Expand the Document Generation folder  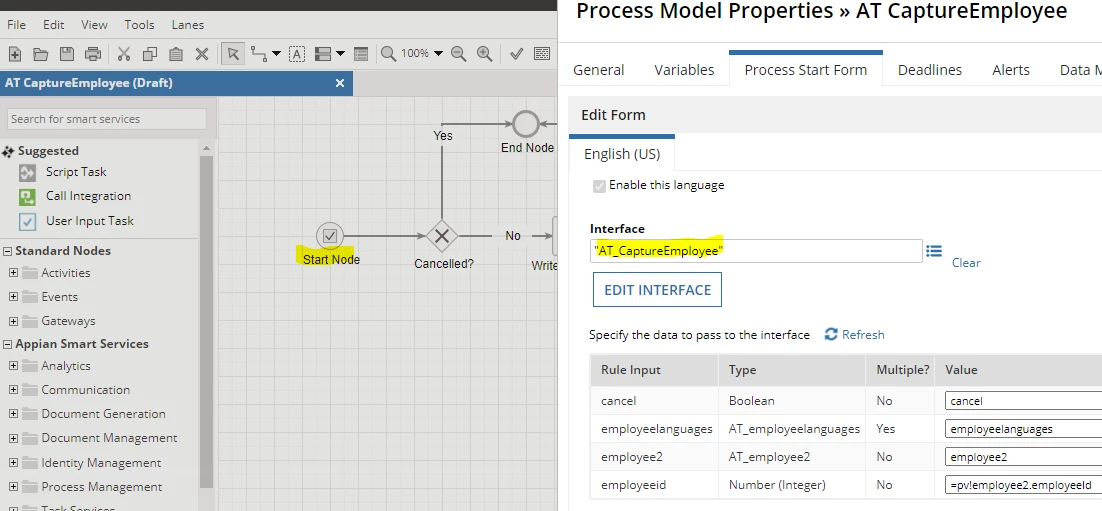tap(13, 413)
